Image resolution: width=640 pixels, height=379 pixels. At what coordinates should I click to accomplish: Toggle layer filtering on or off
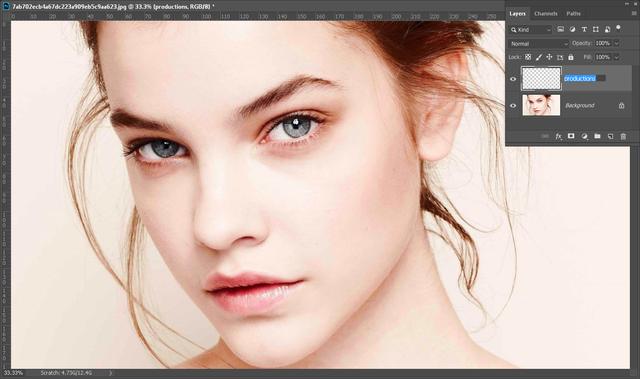(618, 28)
